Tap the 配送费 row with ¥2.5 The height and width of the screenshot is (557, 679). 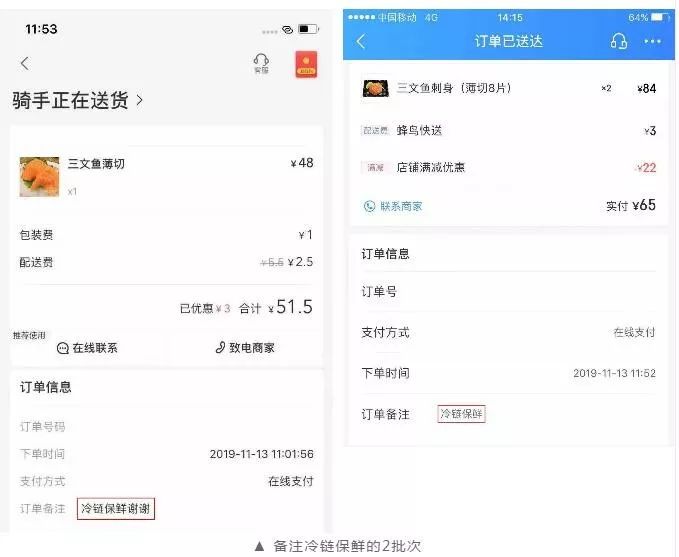click(166, 262)
